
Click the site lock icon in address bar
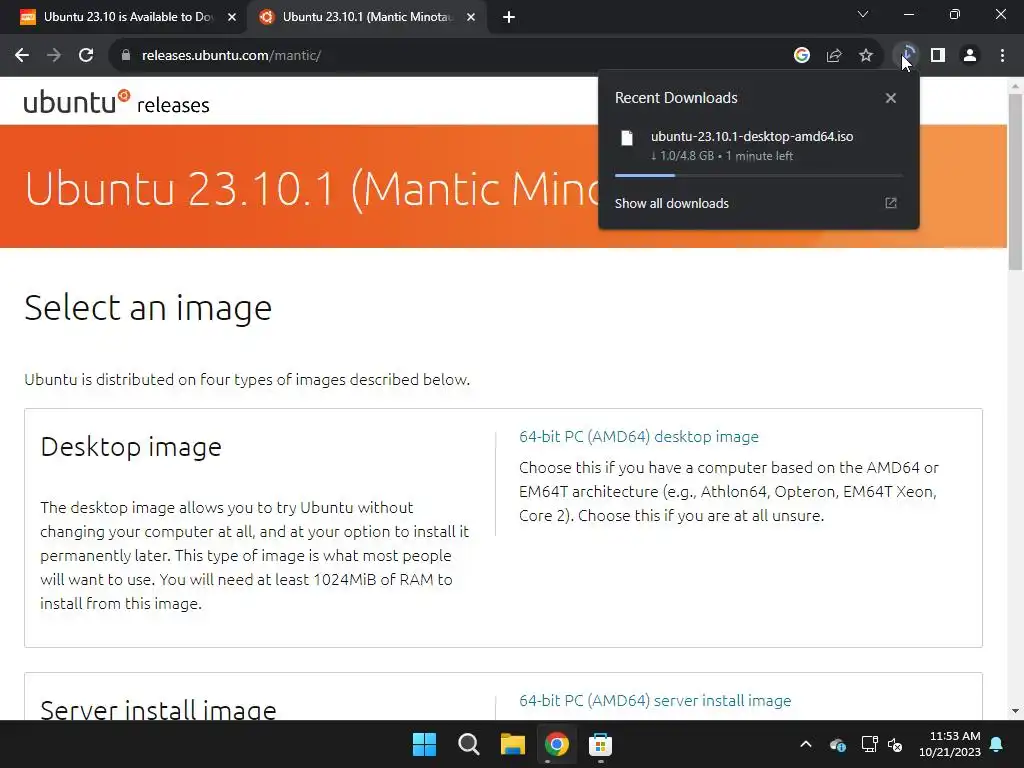(x=125, y=56)
